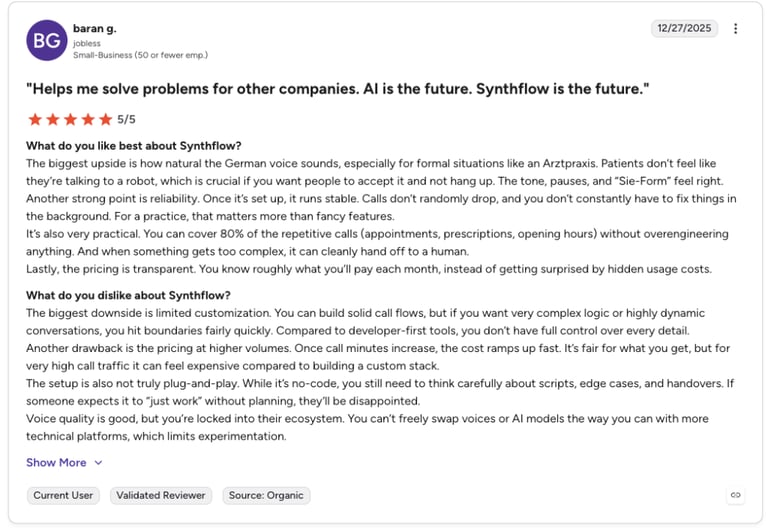Click the fourth rating star
The width and height of the screenshot is (768, 528).
88,120
